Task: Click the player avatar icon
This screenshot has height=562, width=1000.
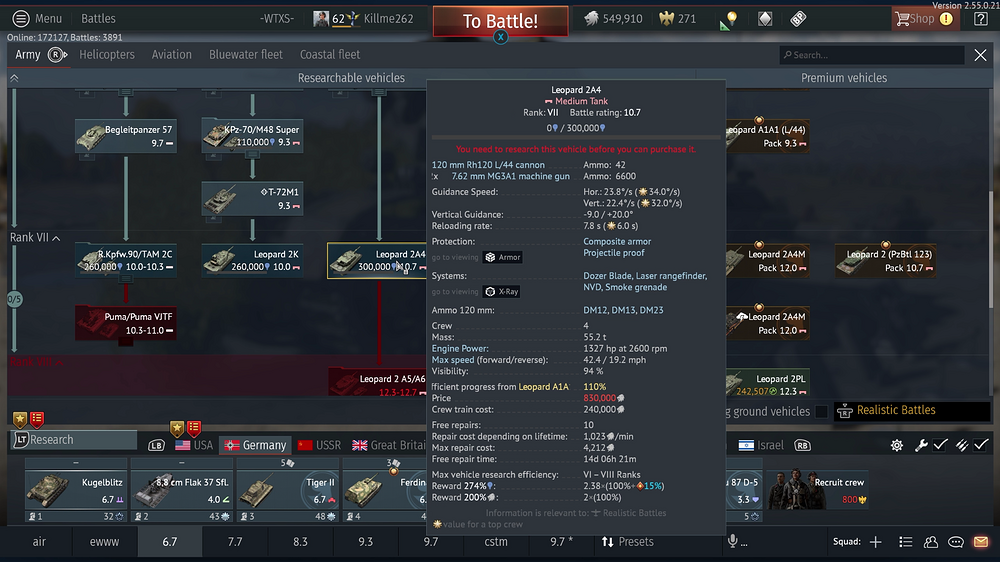Action: click(x=321, y=18)
